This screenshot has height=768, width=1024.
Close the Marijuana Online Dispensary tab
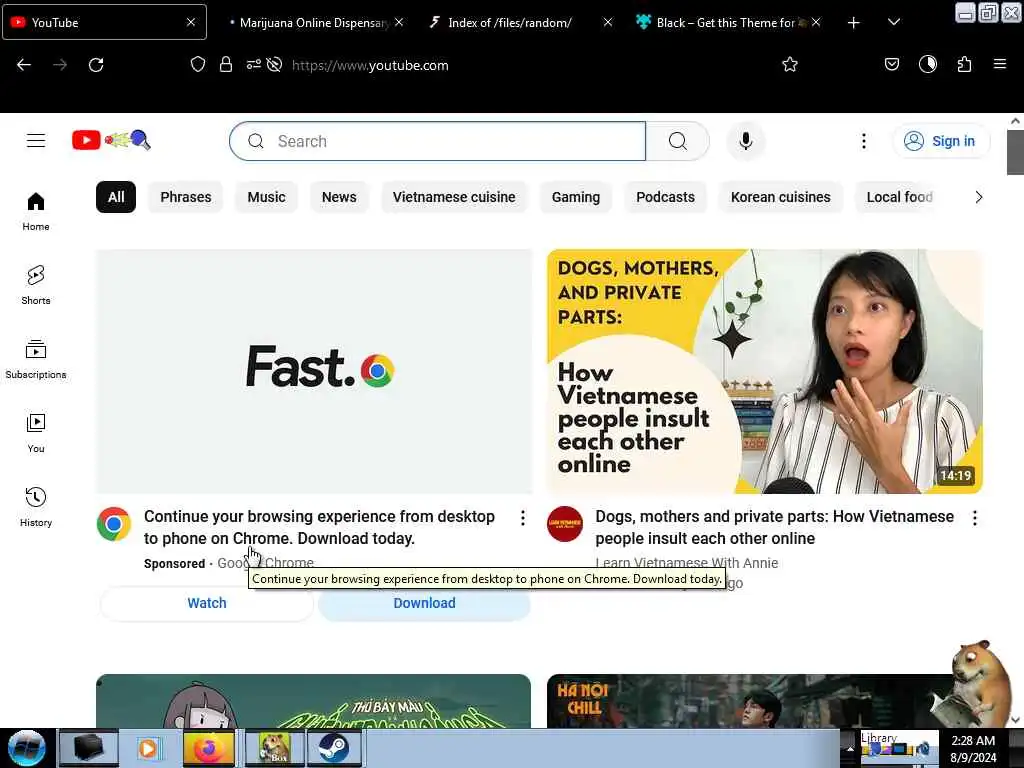point(399,22)
